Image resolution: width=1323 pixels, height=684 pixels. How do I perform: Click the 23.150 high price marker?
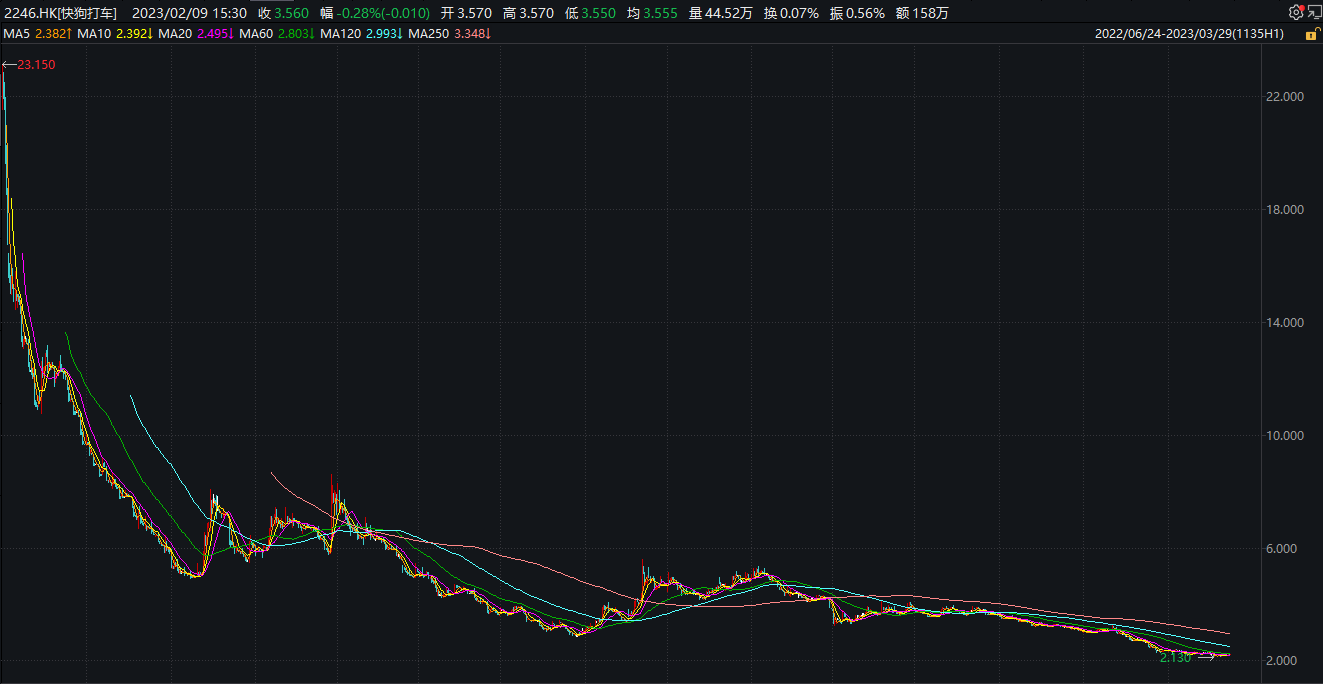(34, 64)
